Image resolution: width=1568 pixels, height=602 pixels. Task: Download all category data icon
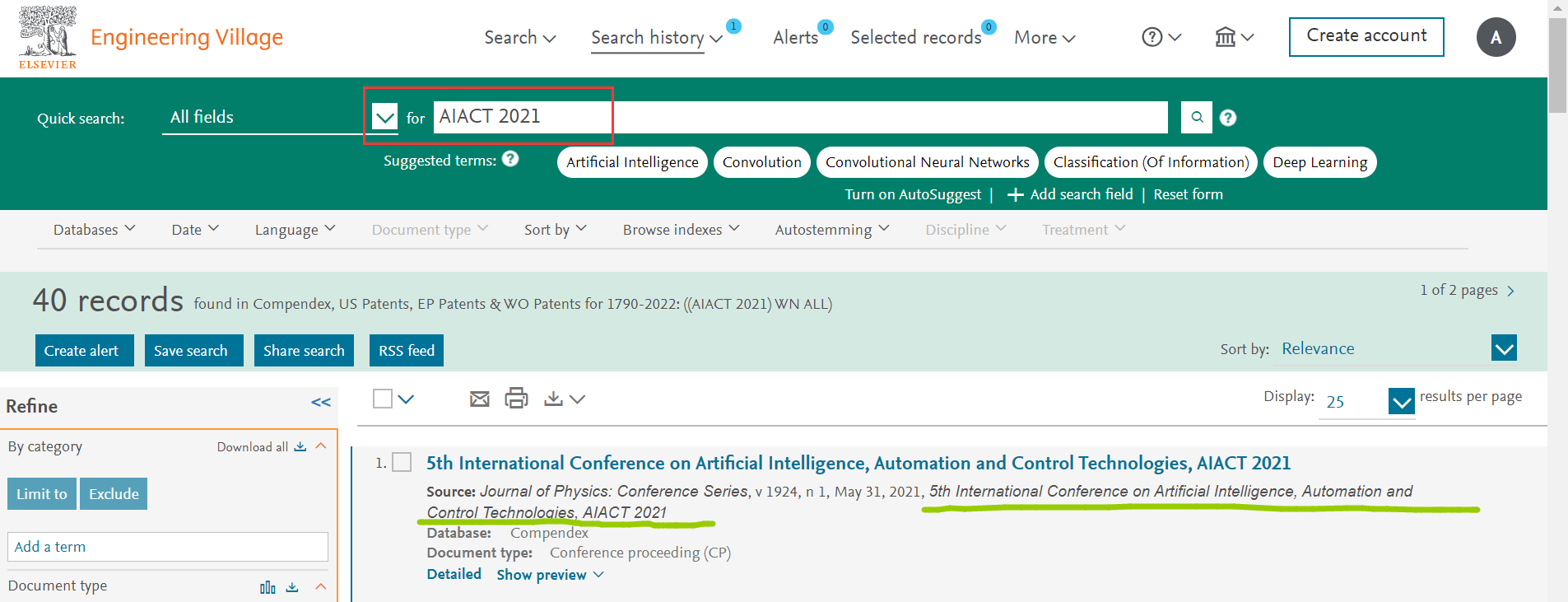(300, 446)
